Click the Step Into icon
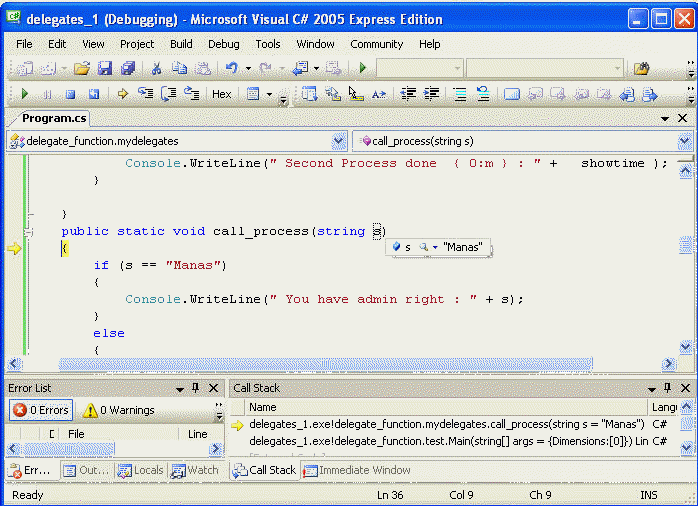 146,94
